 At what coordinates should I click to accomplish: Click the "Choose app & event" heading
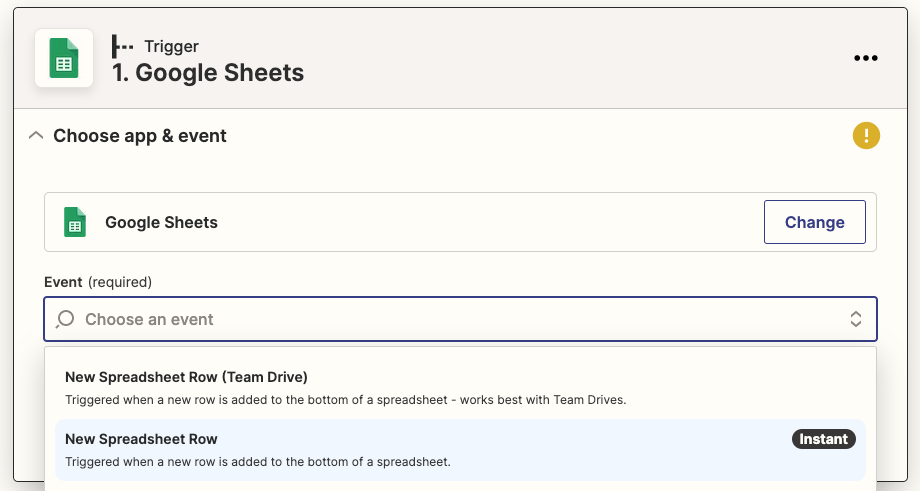coord(140,136)
